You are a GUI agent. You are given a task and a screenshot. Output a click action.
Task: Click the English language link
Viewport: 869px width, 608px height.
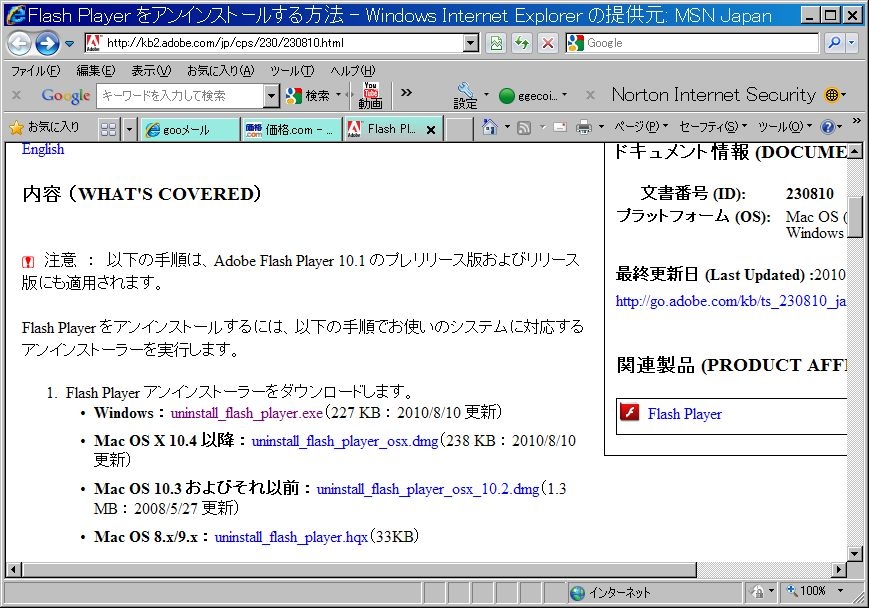43,149
